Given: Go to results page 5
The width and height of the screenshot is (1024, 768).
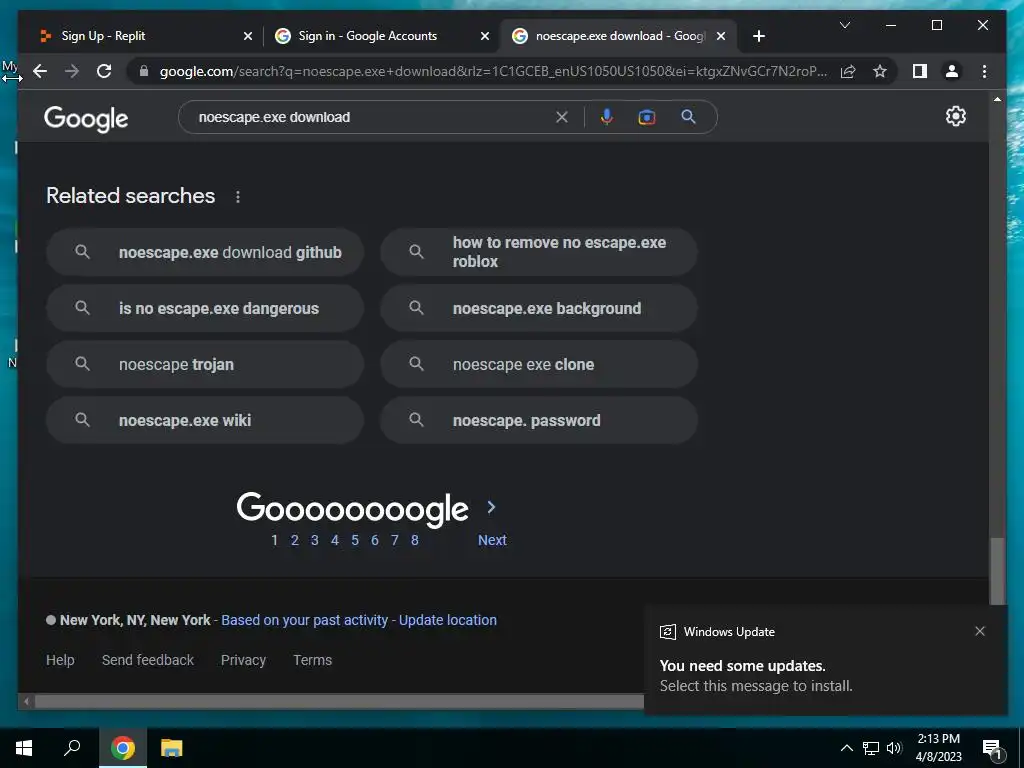Looking at the screenshot, I should [x=355, y=540].
